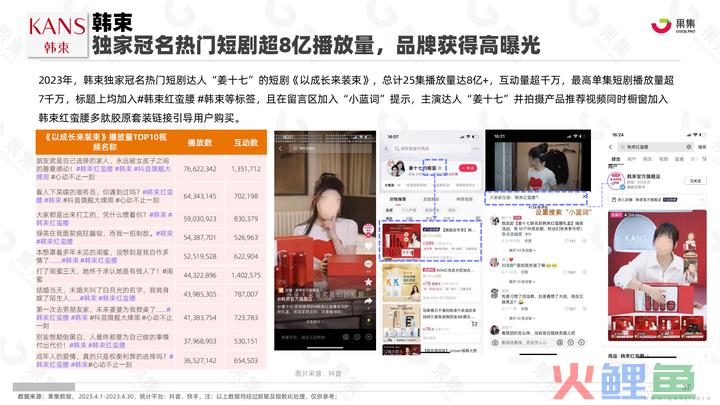
Task: Tap the heart like icon on the video
Action: (x=368, y=246)
